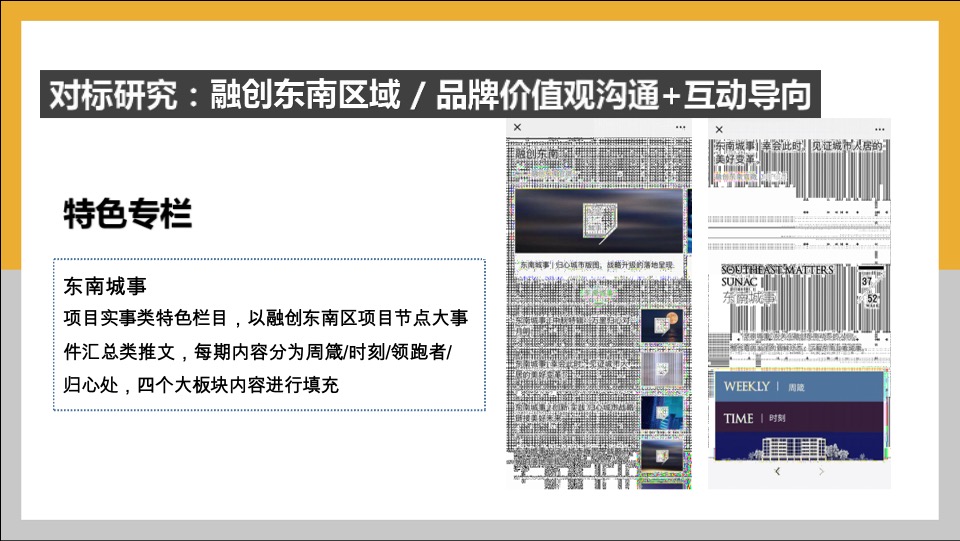The width and height of the screenshot is (960, 541).
Task: Click the line starting 归心处，四个大板块
Action: [x=201, y=385]
